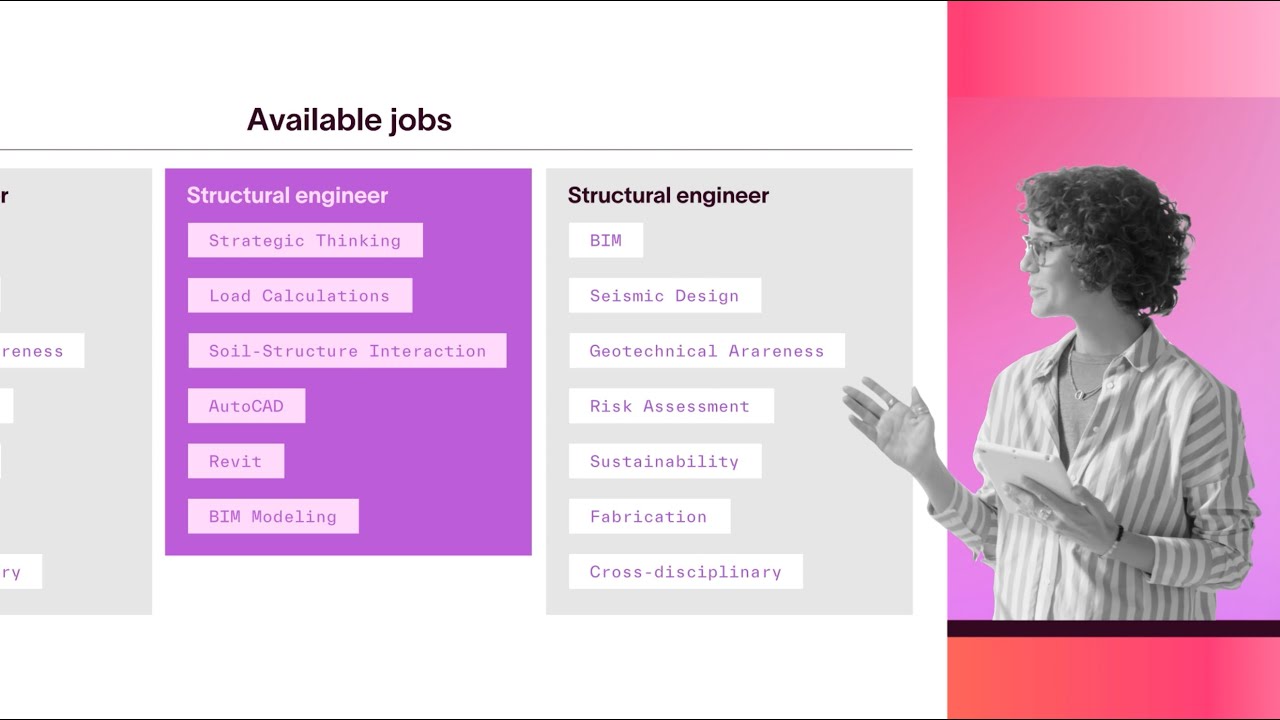Click the BIM tag in gray card
The width and height of the screenshot is (1280, 720).
point(606,240)
